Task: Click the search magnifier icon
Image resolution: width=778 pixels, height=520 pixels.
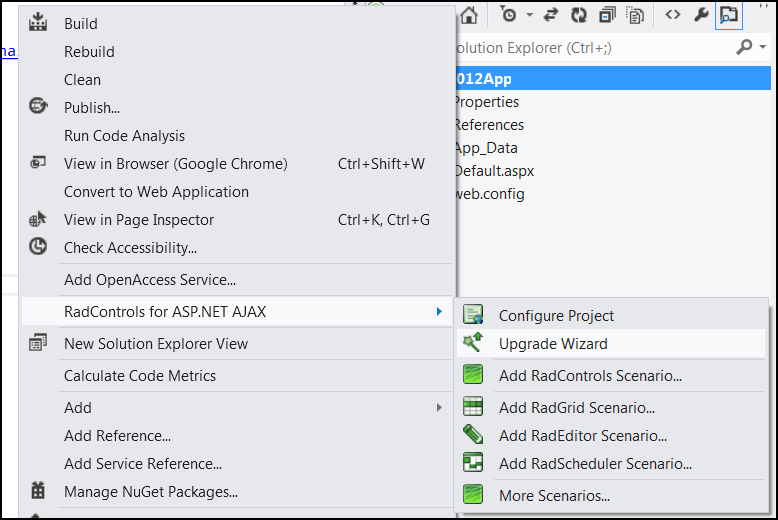Action: [744, 47]
